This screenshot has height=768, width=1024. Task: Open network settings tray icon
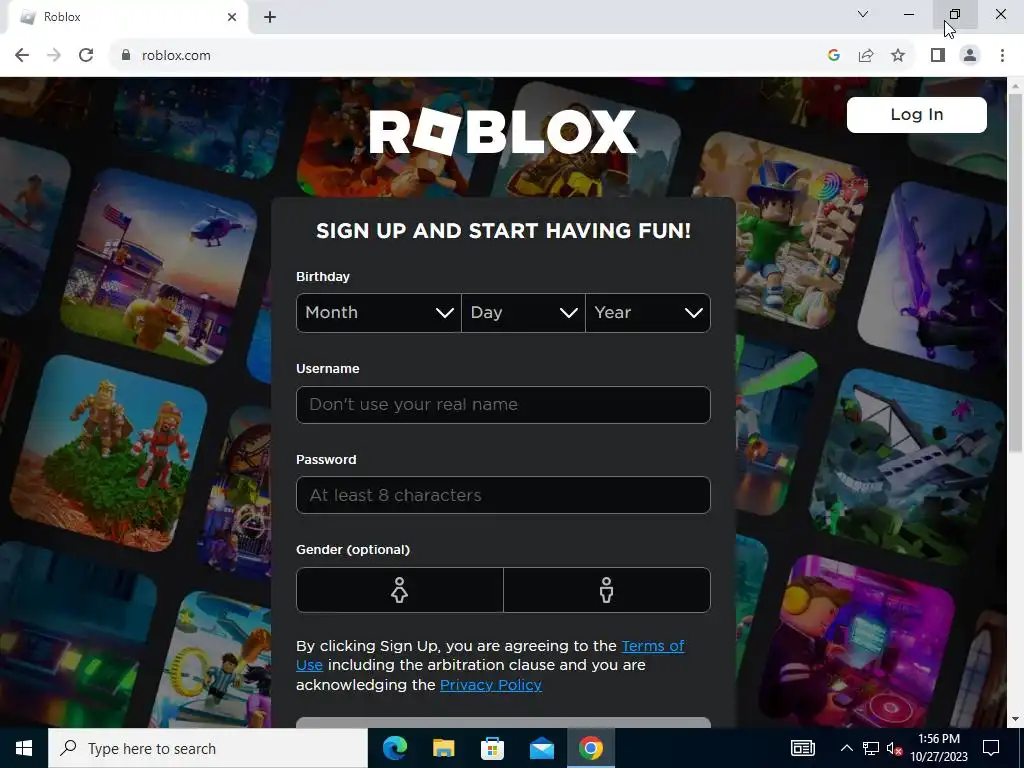(871, 748)
